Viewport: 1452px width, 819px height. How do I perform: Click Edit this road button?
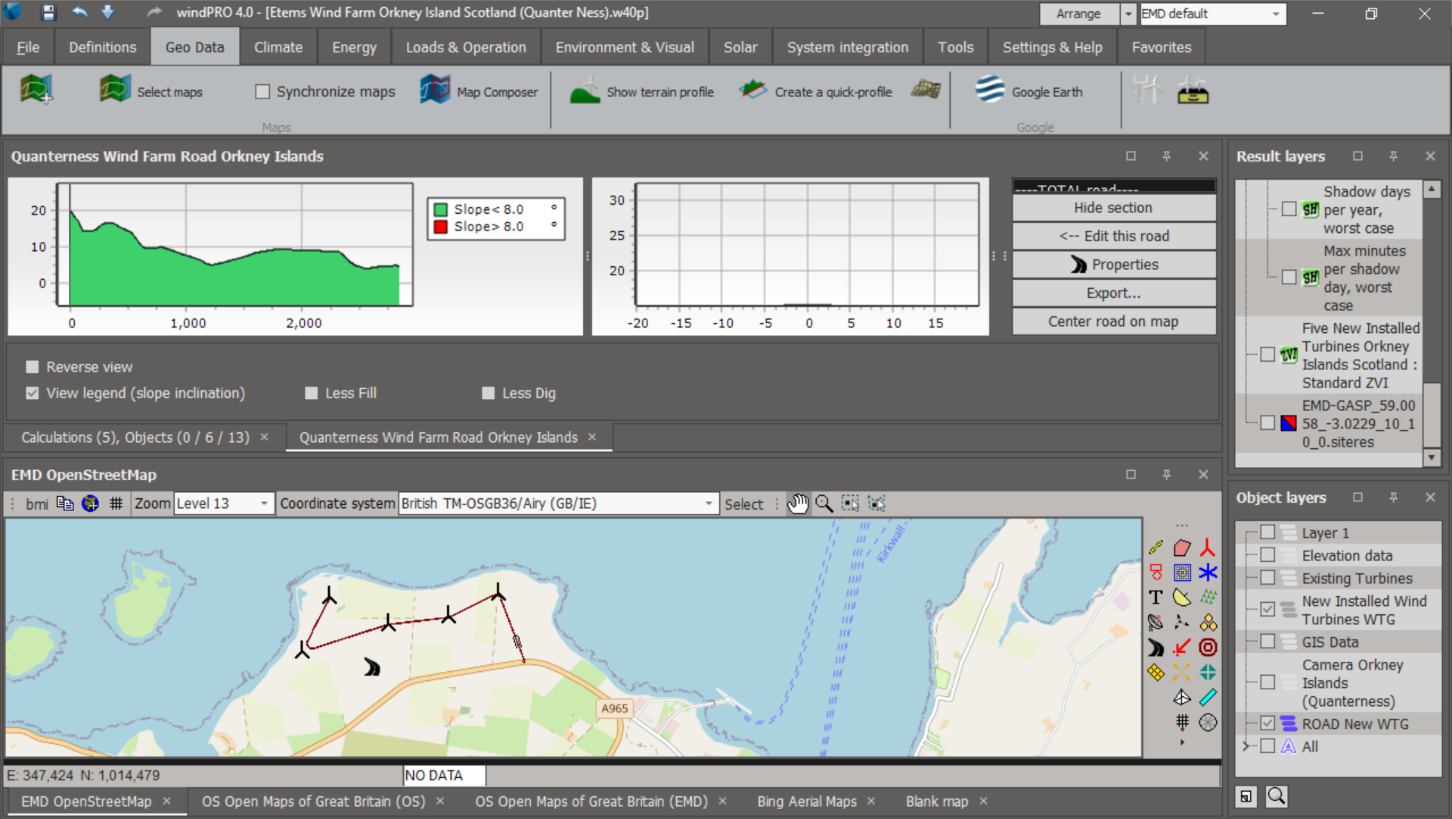click(x=1114, y=236)
